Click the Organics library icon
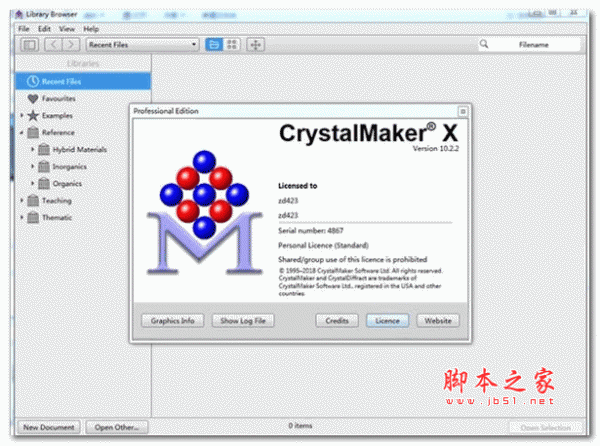600x446 pixels. click(44, 183)
